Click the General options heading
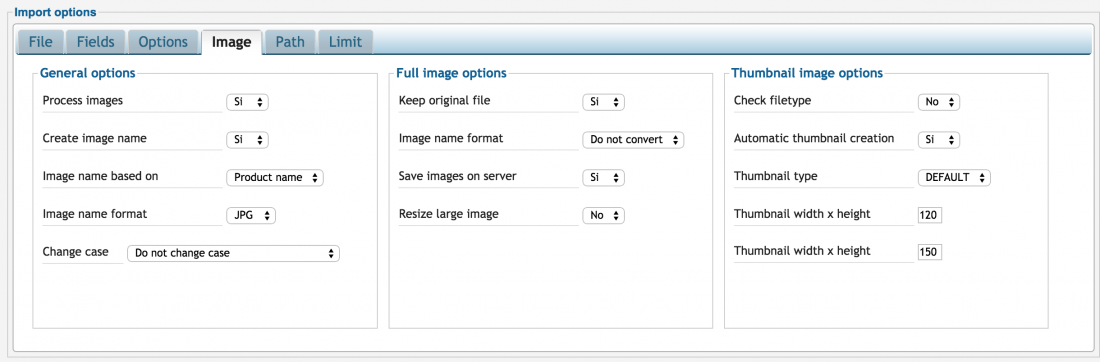 coord(88,72)
